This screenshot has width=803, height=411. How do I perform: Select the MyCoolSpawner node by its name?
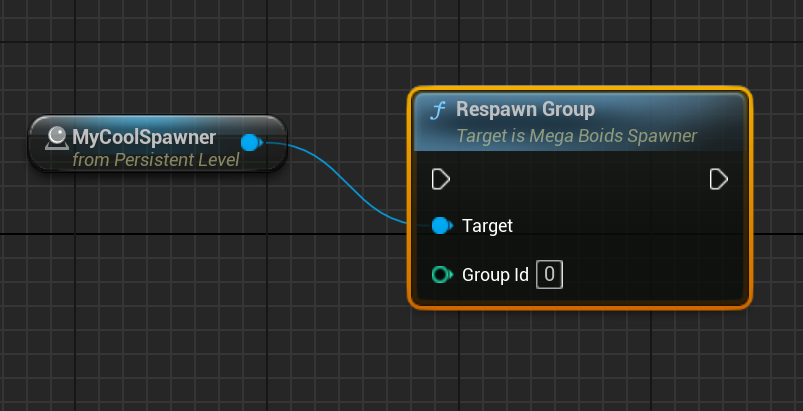coord(144,136)
